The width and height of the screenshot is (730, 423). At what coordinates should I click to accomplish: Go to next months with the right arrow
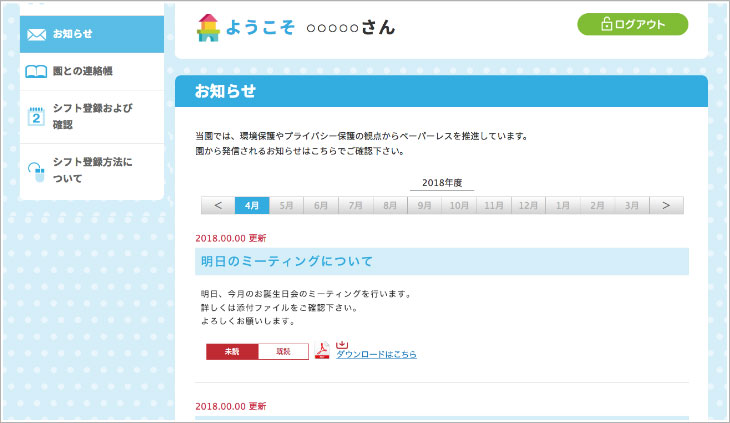[x=666, y=205]
